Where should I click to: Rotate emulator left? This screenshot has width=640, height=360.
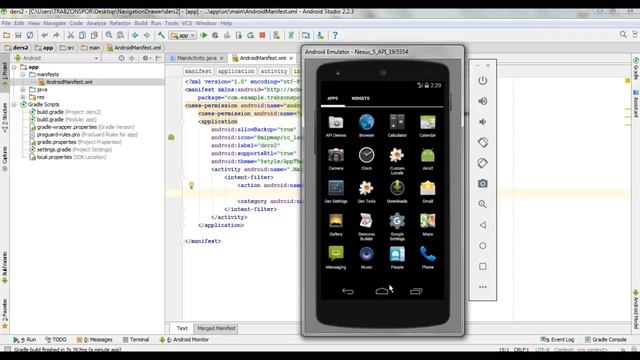tap(482, 142)
